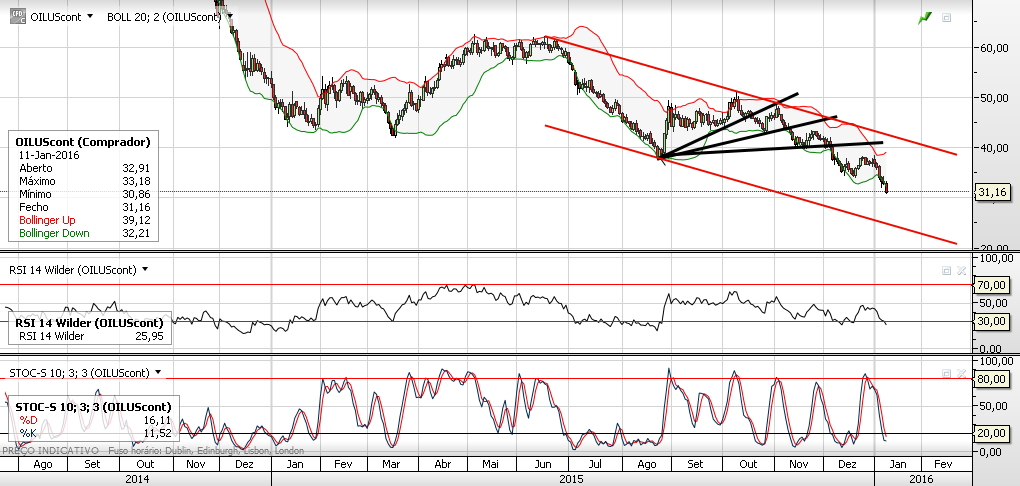This screenshot has width=1020, height=486.
Task: Click the RSI 70,00 overbought level tag
Action: (991, 285)
